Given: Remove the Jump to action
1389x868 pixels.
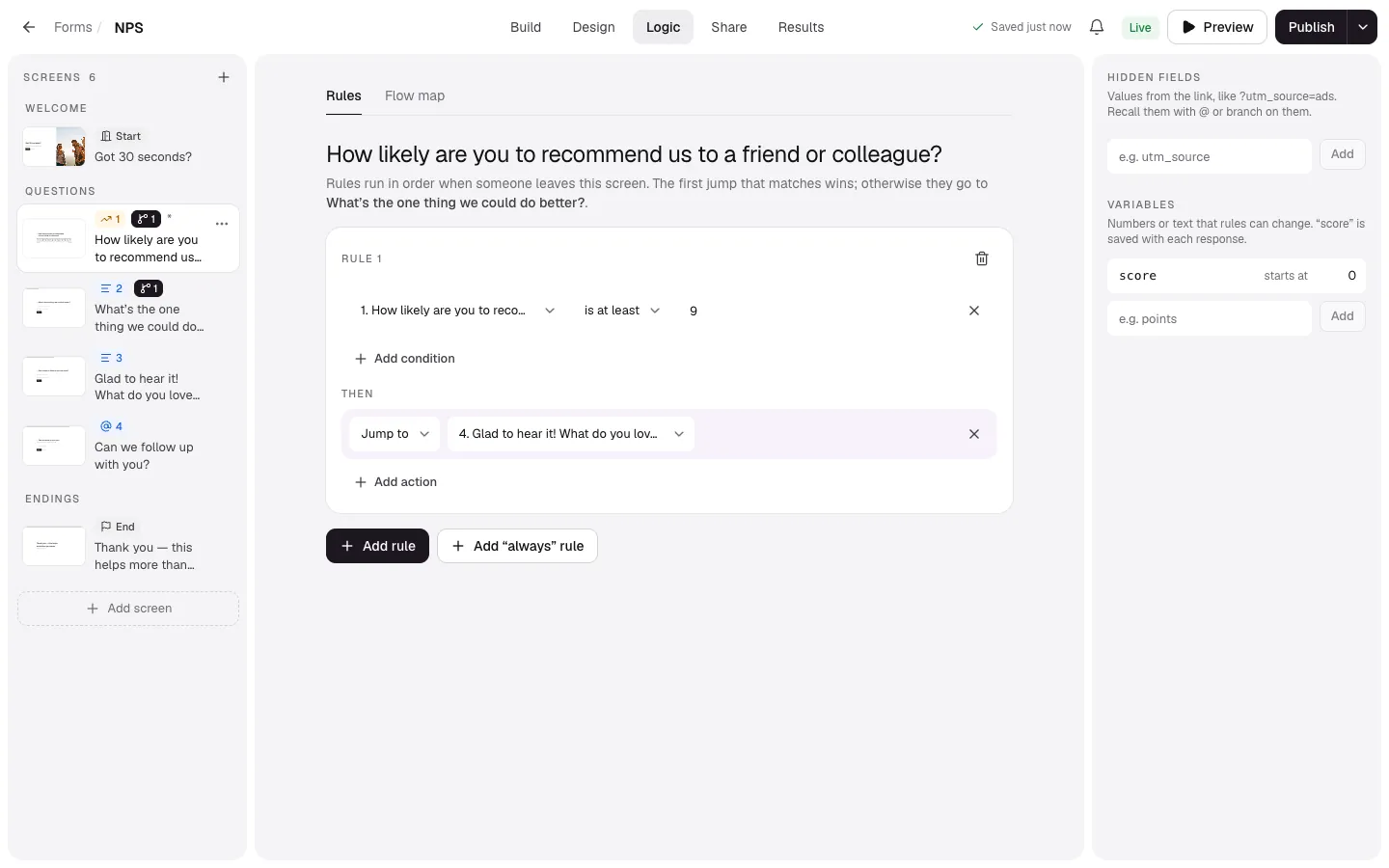Looking at the screenshot, I should tap(974, 434).
